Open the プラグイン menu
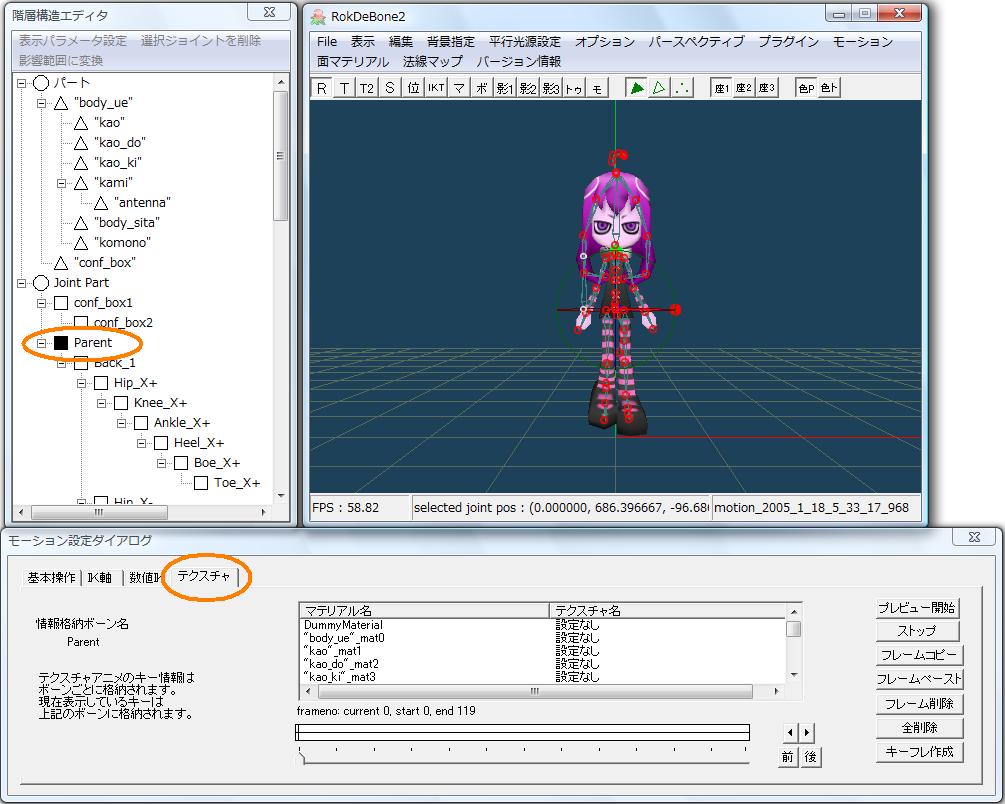Viewport: 1005px width, 804px height. [788, 42]
